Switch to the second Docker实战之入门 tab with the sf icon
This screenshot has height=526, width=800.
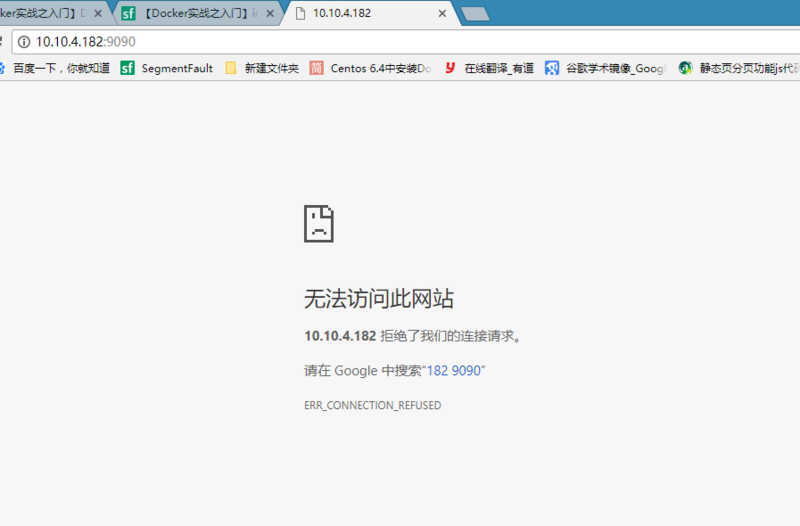(x=199, y=13)
